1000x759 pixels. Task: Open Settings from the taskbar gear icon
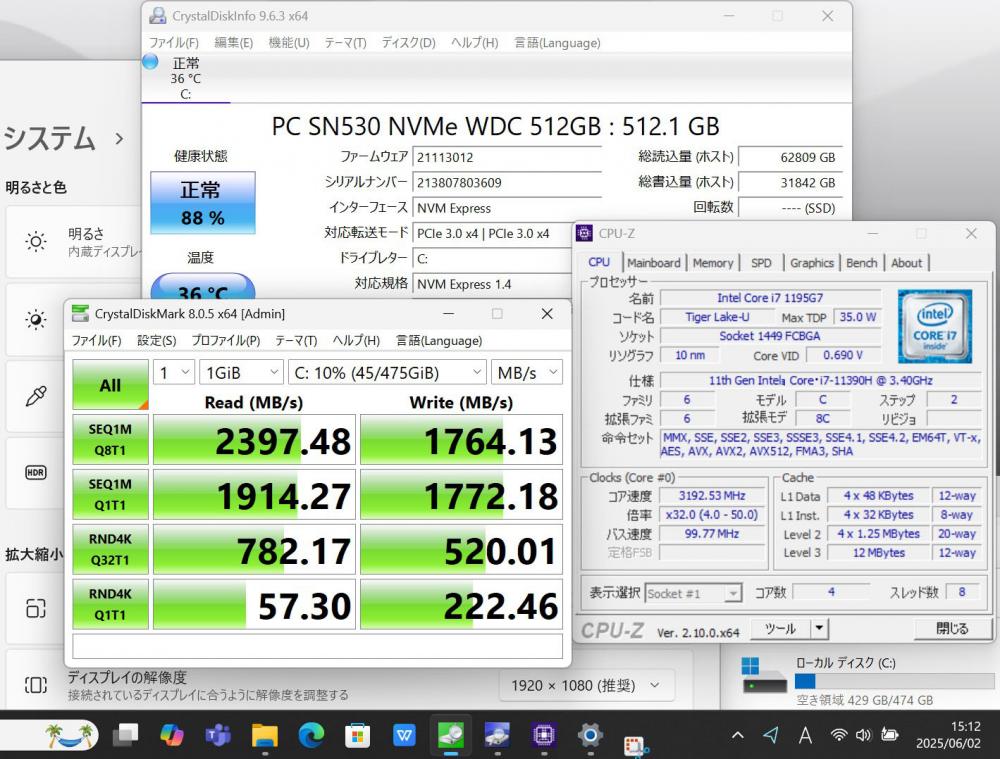click(591, 735)
